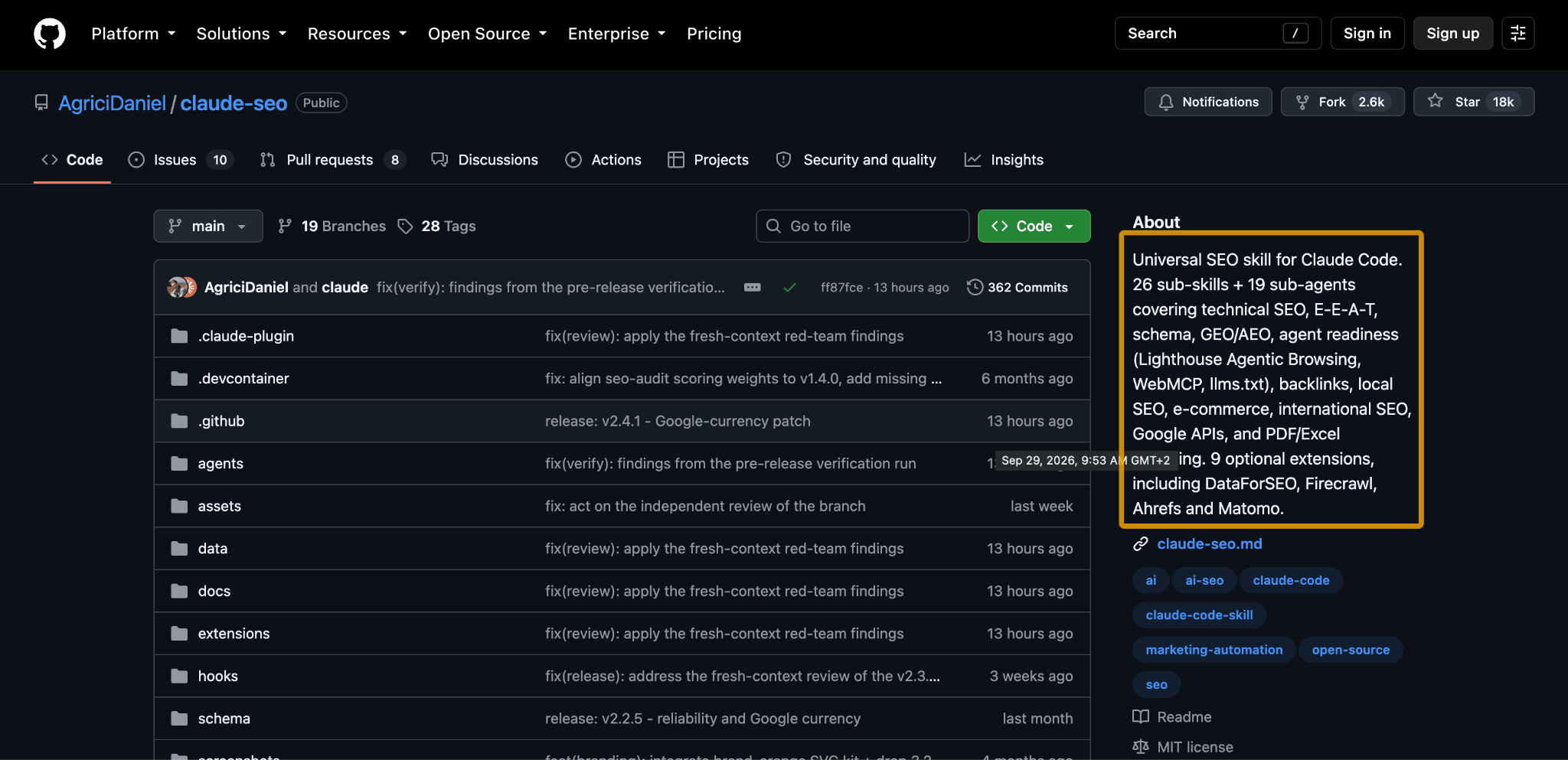Click the green check status icon

point(789,288)
